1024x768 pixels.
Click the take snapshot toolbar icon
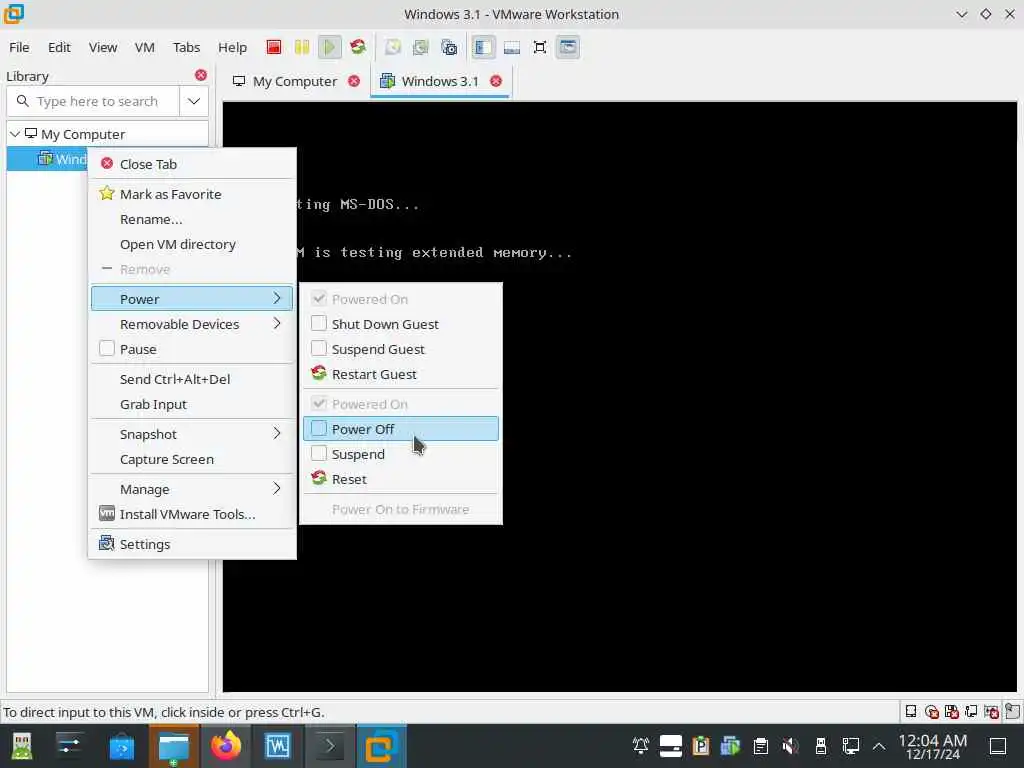coord(392,47)
